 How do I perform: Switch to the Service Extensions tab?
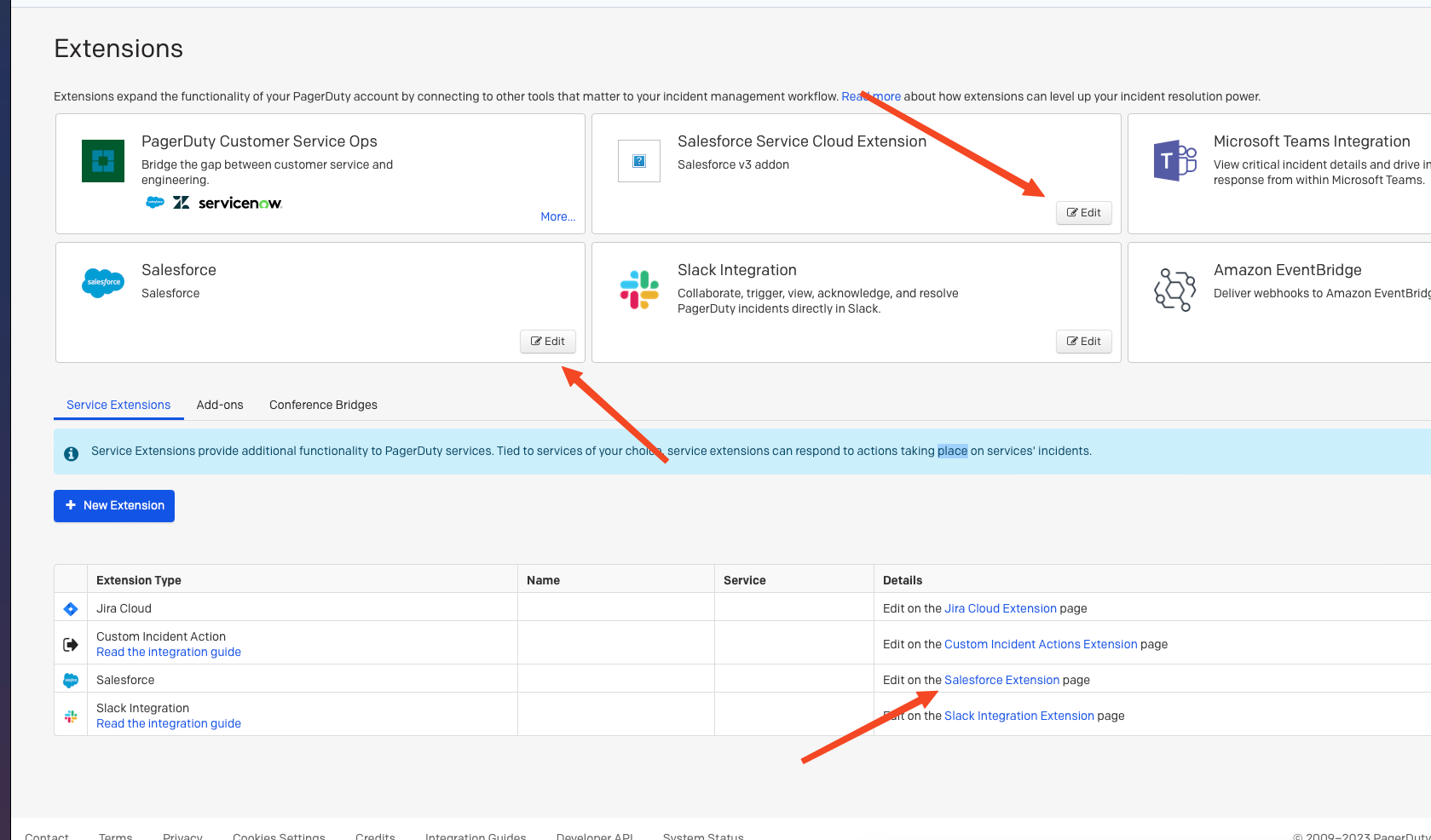point(118,405)
